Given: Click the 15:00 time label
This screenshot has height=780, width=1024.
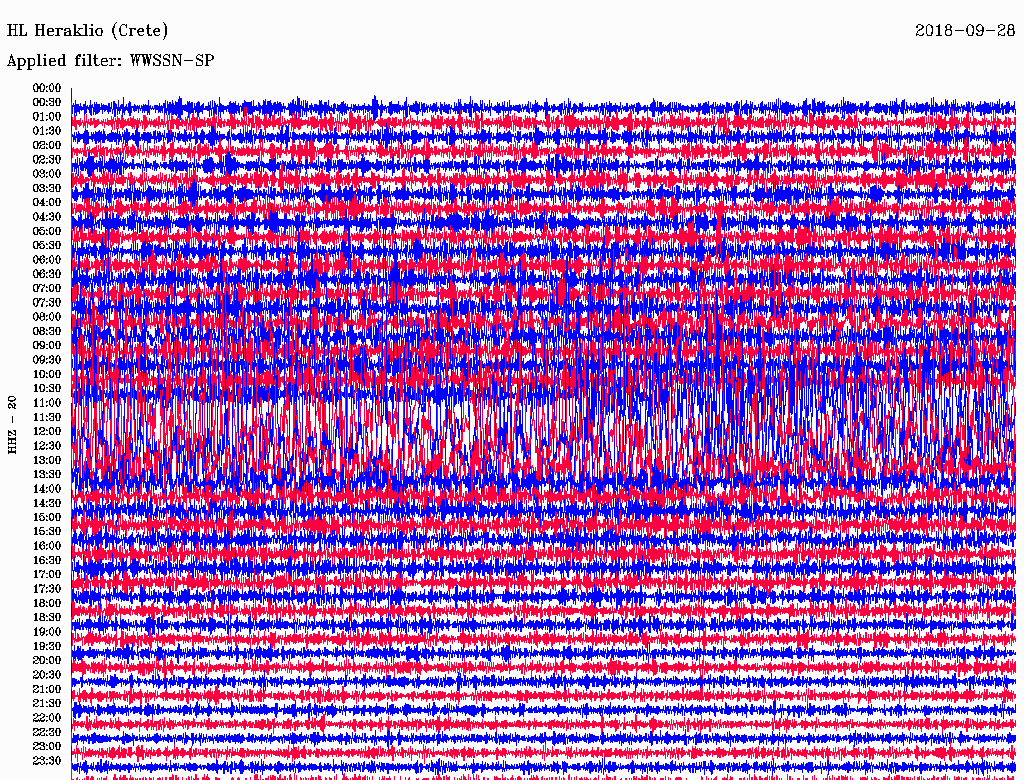Looking at the screenshot, I should [47, 517].
